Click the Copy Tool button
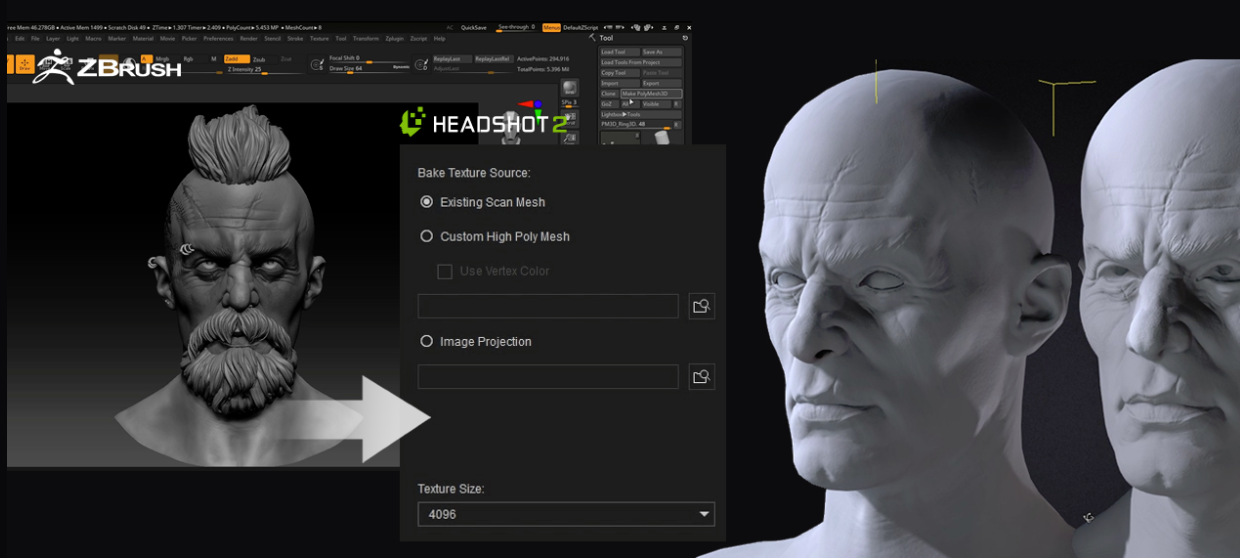This screenshot has height=558, width=1240. click(x=620, y=73)
